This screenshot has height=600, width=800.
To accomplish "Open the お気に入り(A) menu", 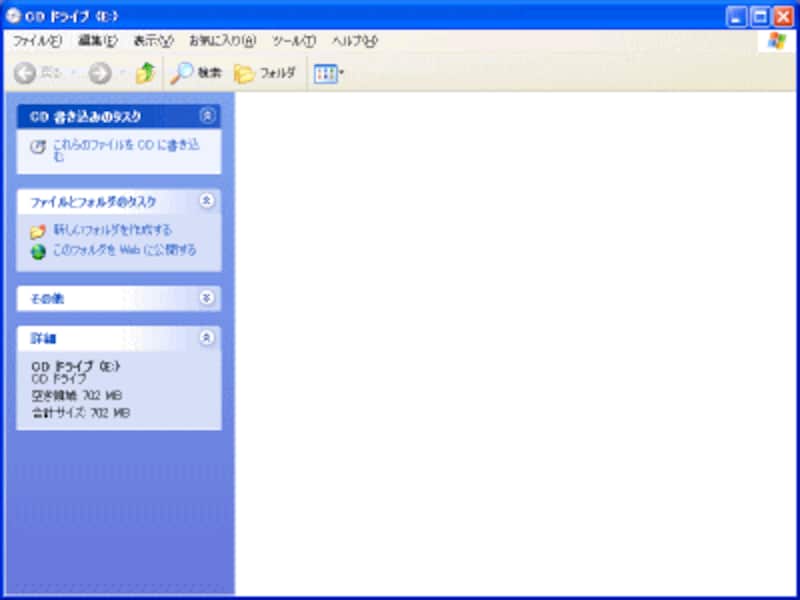I will coord(222,41).
